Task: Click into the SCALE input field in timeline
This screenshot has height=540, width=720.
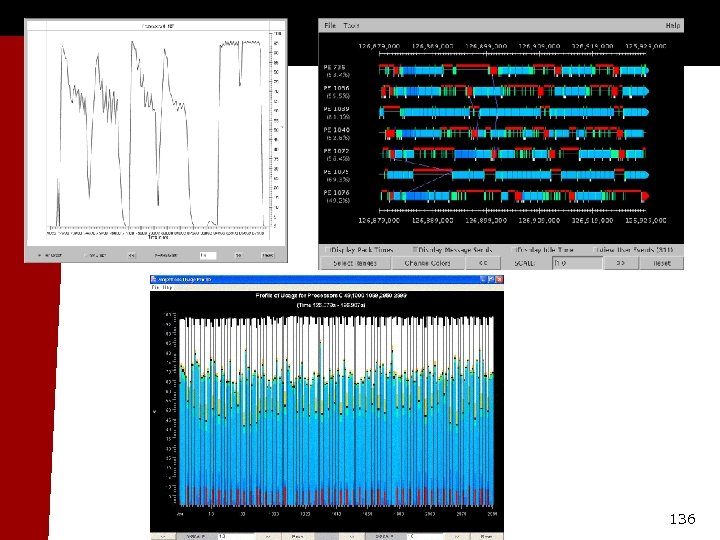Action: tap(577, 263)
